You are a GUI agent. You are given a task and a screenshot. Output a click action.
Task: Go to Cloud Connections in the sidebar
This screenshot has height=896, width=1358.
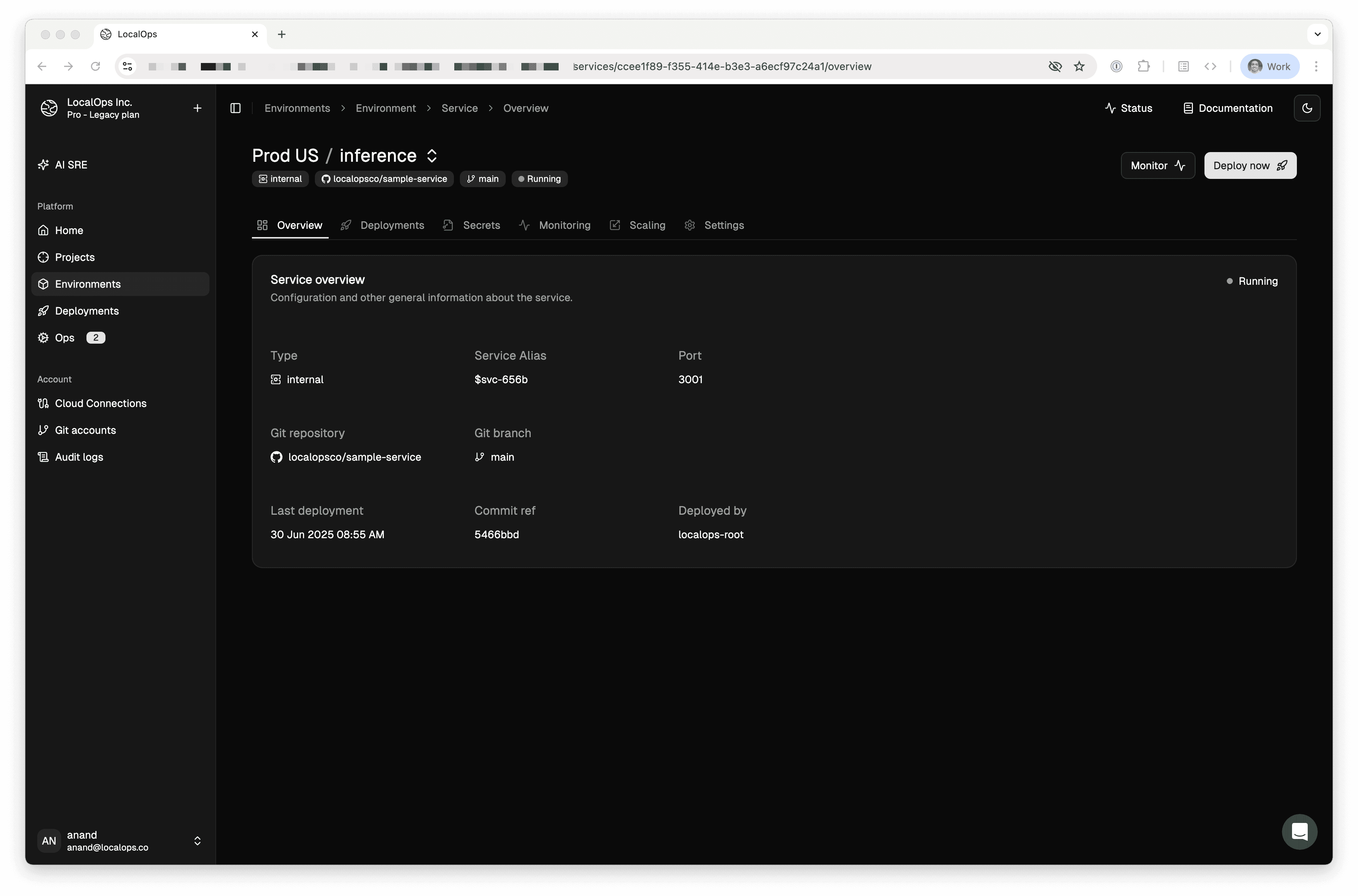click(100, 403)
